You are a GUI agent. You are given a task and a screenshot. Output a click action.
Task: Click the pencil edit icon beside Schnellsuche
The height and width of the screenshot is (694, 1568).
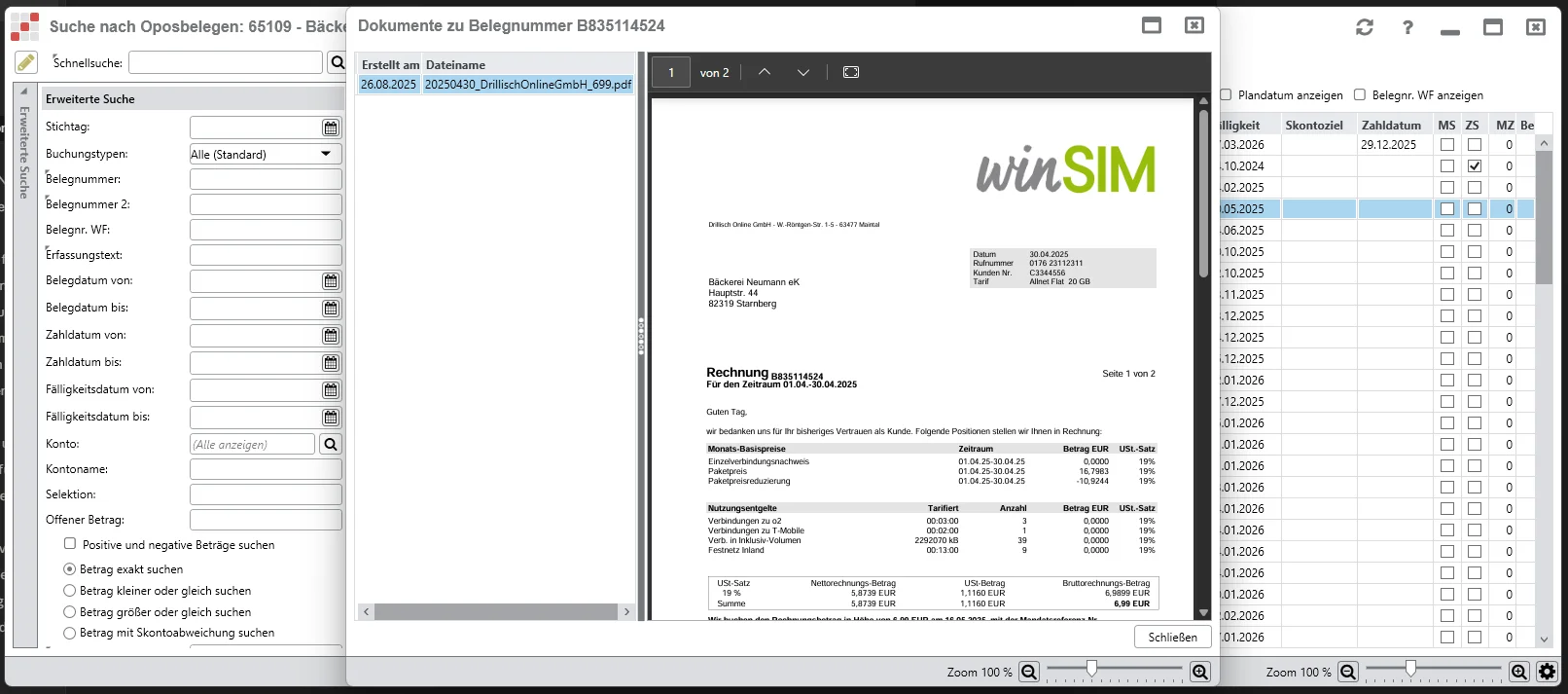tap(26, 62)
